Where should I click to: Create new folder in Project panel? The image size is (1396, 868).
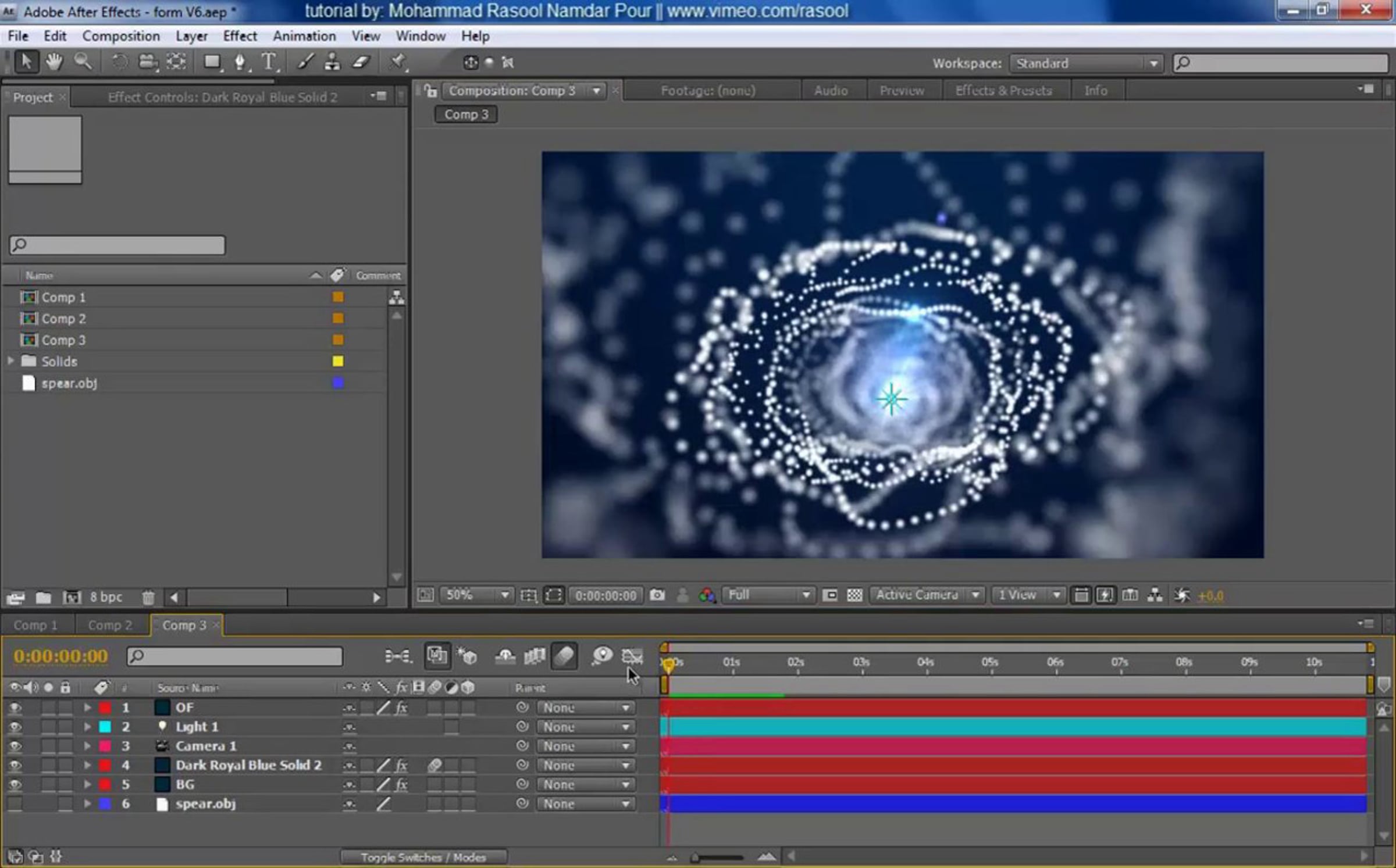pos(43,597)
